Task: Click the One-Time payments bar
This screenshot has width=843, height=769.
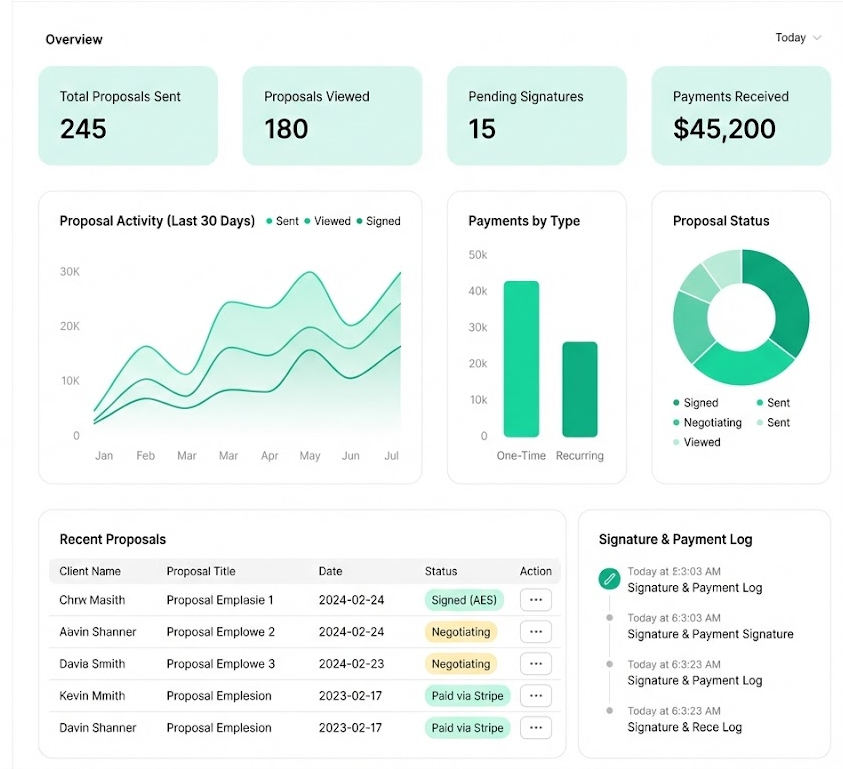Action: click(521, 359)
